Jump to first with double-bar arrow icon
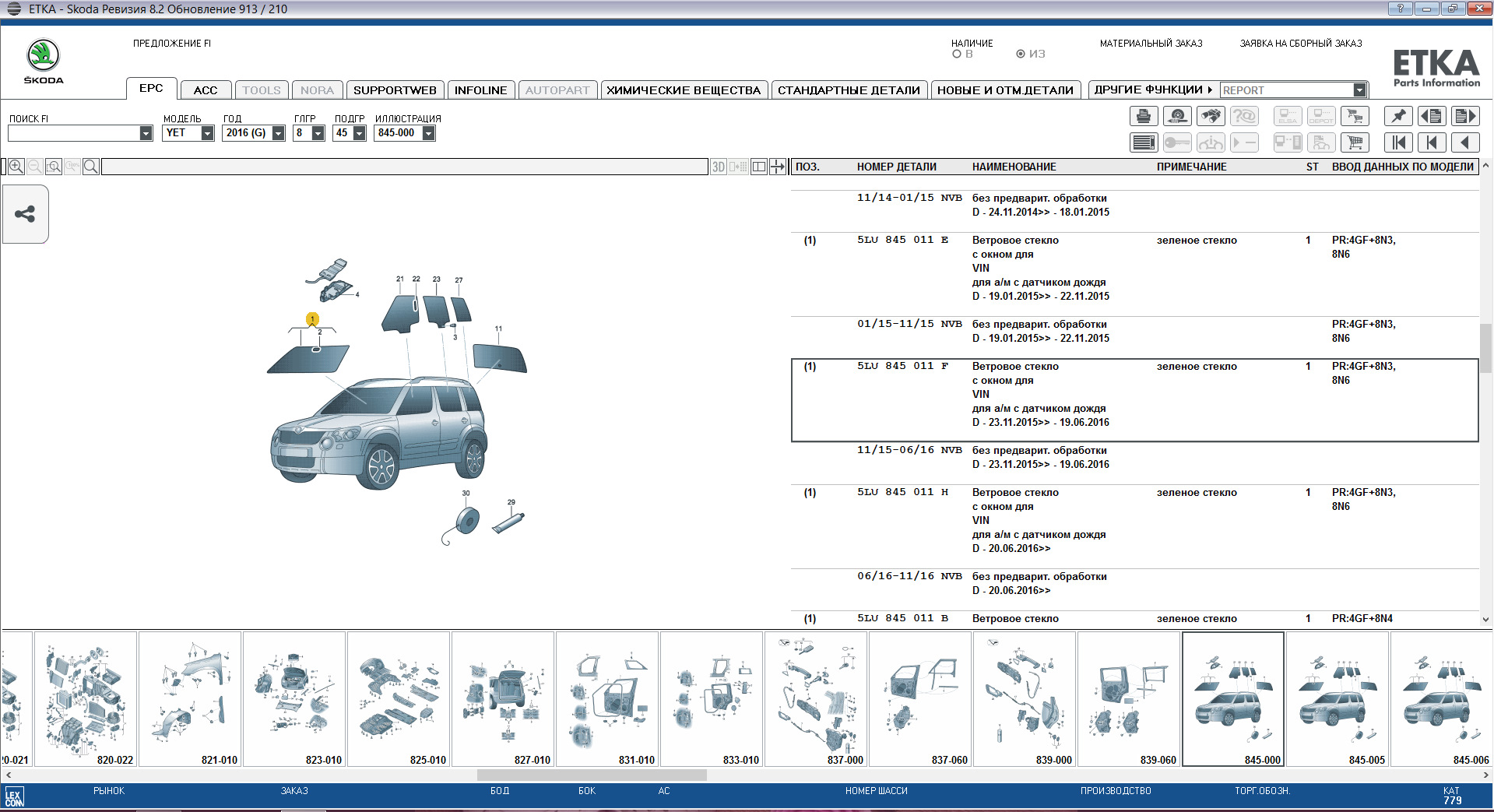Viewport: 1494px width, 812px height. pos(1398,142)
